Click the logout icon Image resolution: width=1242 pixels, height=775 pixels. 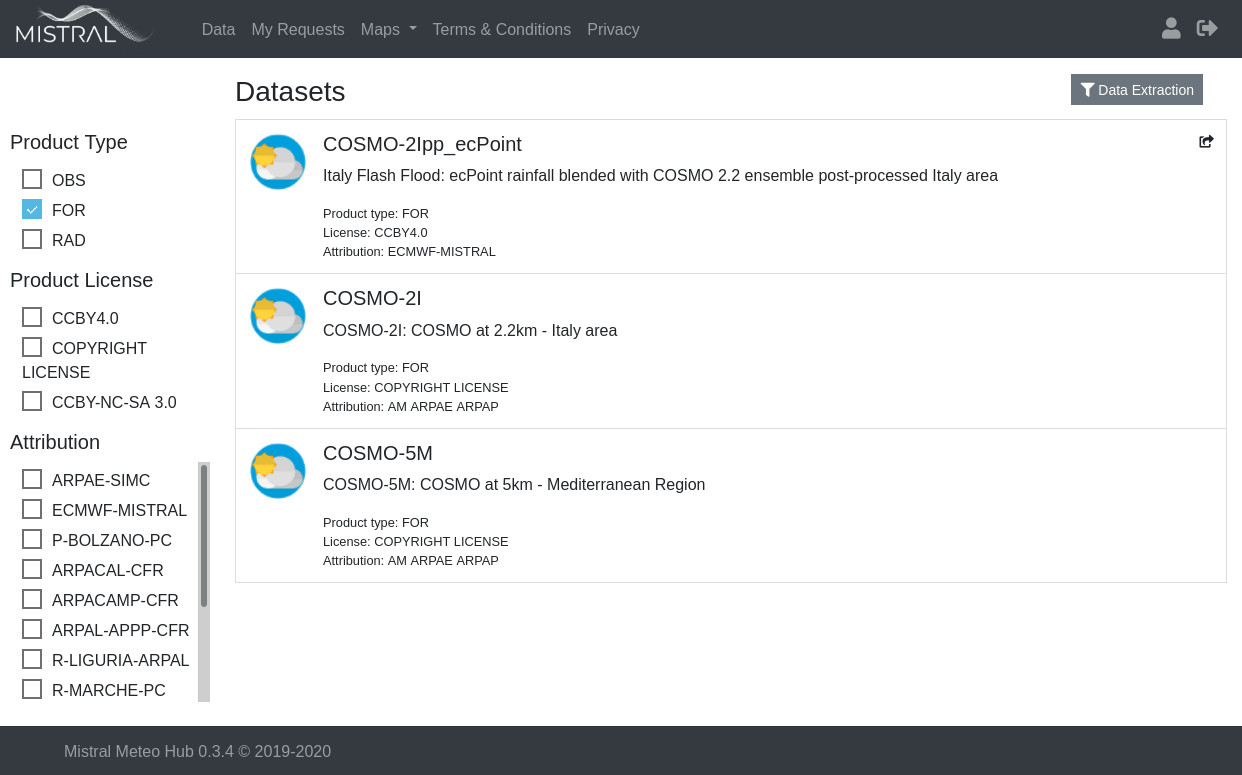1207,28
